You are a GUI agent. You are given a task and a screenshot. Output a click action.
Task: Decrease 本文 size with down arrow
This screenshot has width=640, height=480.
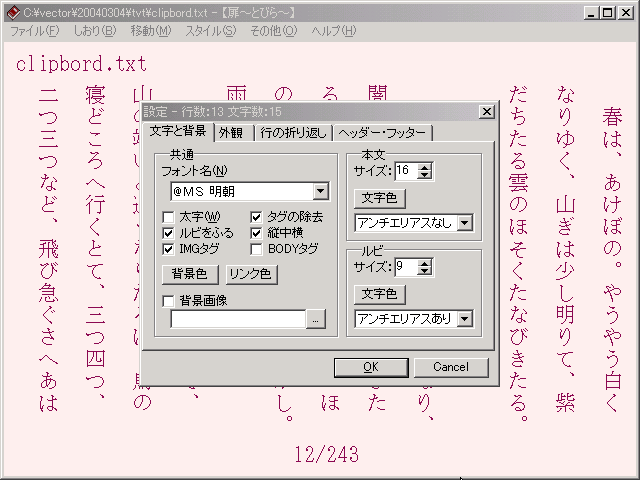point(424,175)
